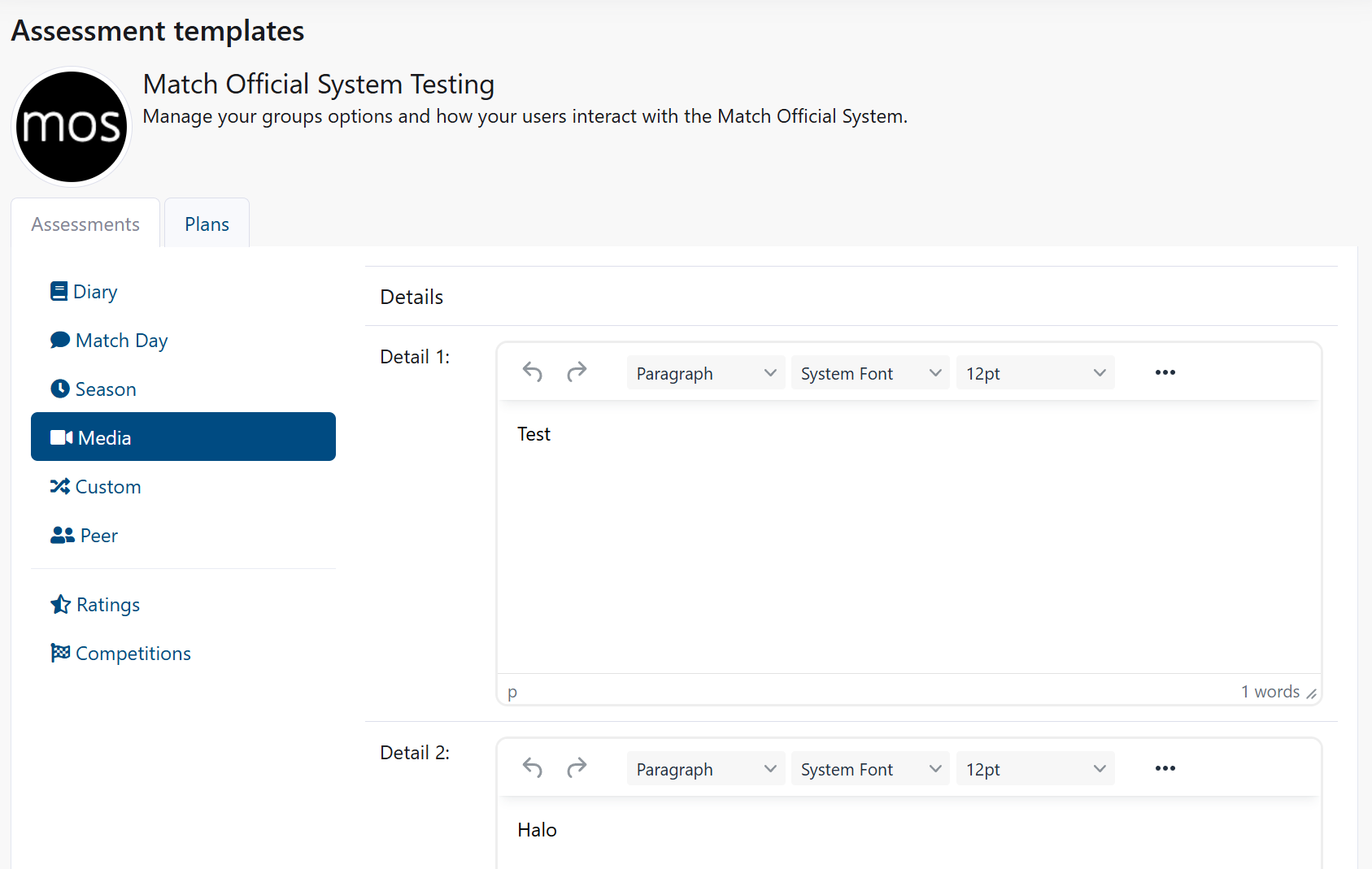Select the Season assessment icon
1372x869 pixels.
coord(59,389)
